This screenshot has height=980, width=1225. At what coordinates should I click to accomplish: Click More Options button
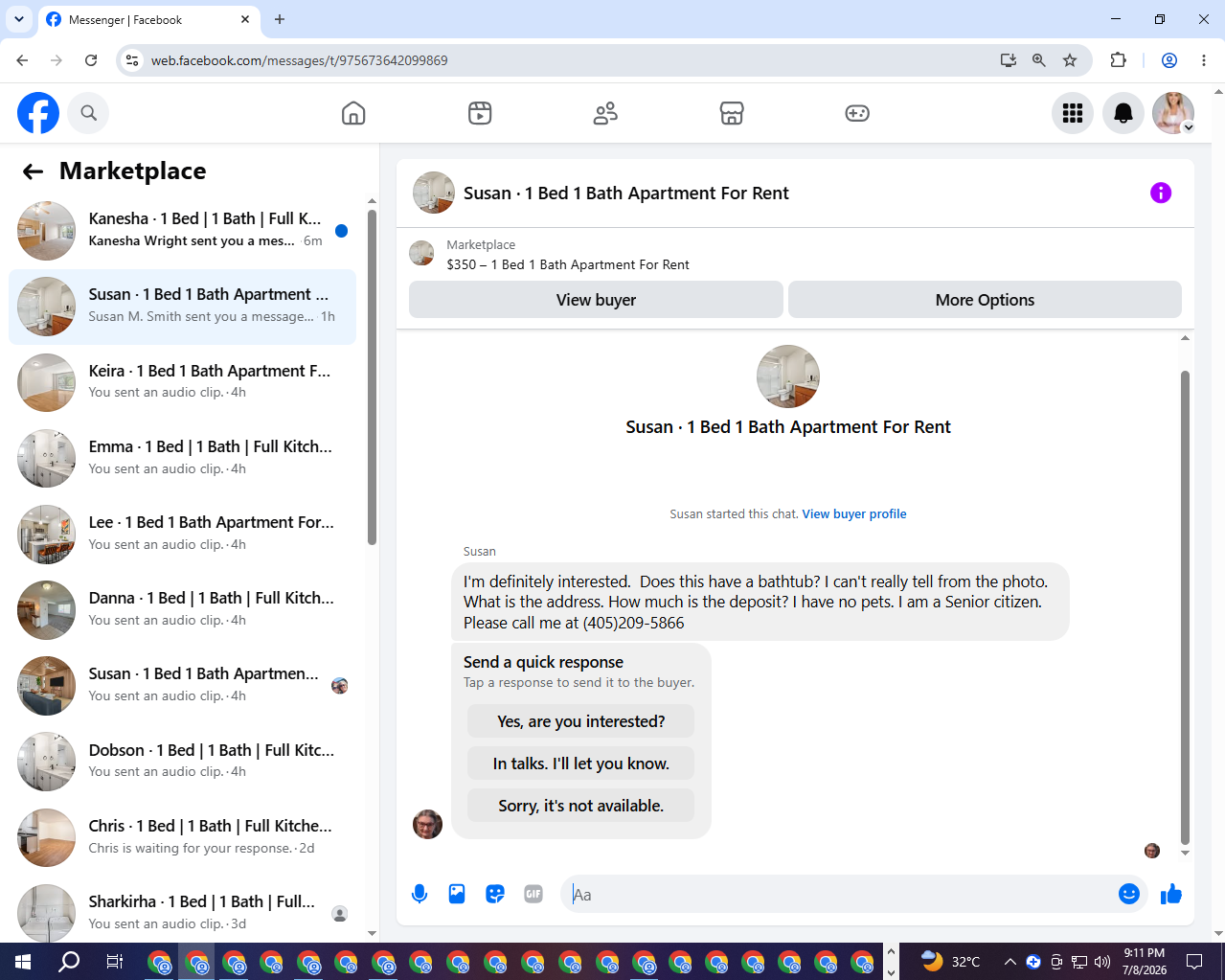[x=985, y=300]
